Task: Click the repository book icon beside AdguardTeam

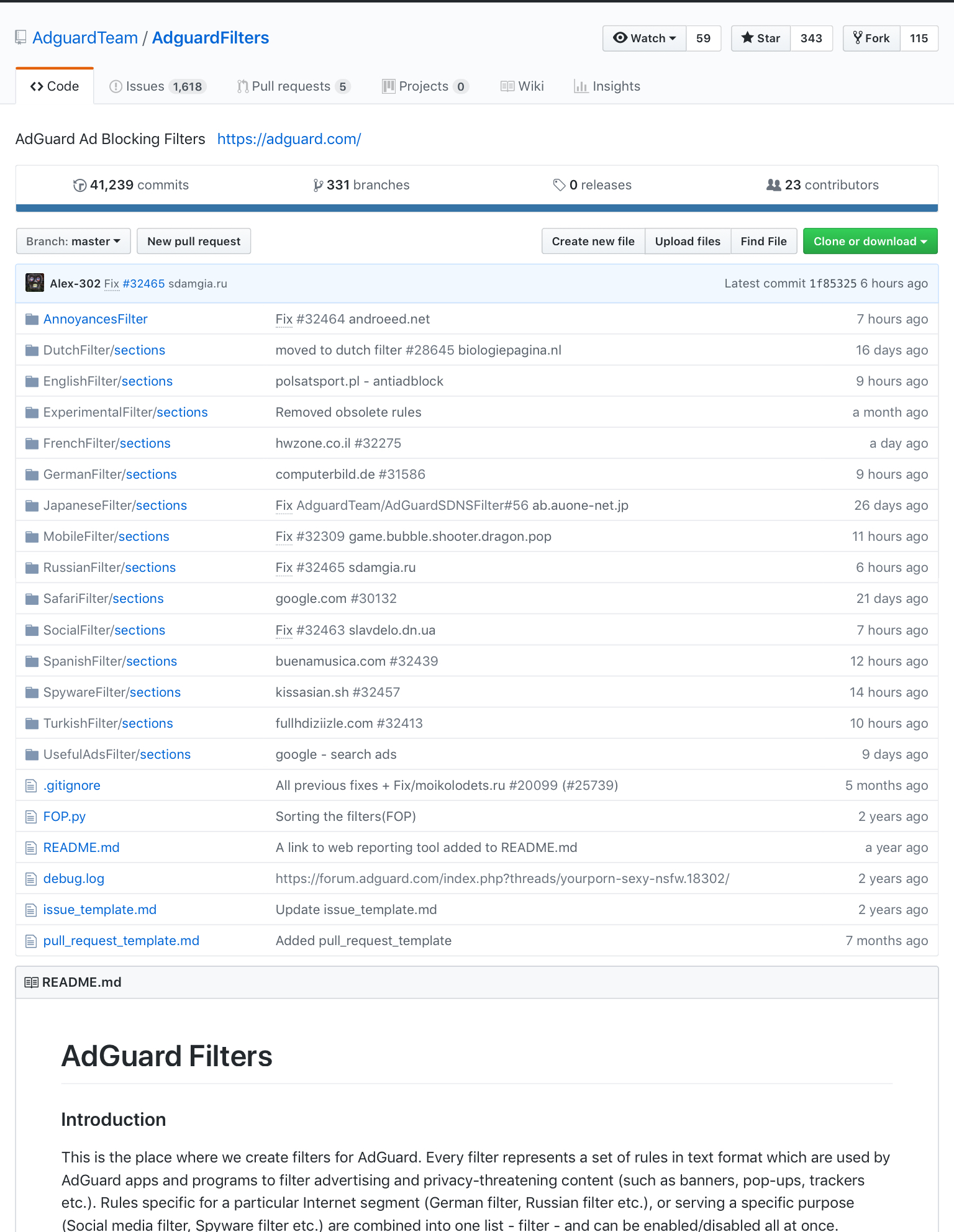Action: tap(21, 38)
